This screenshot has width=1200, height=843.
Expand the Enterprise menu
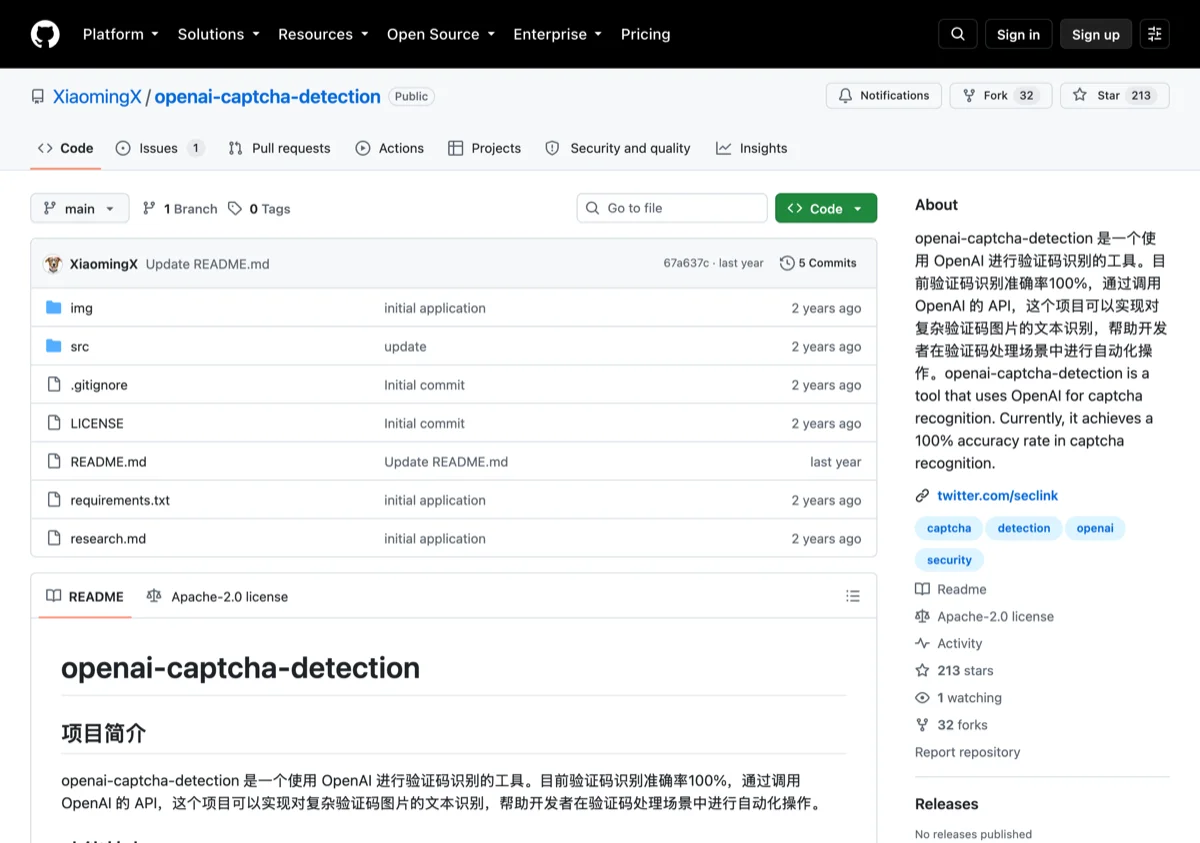tap(558, 34)
